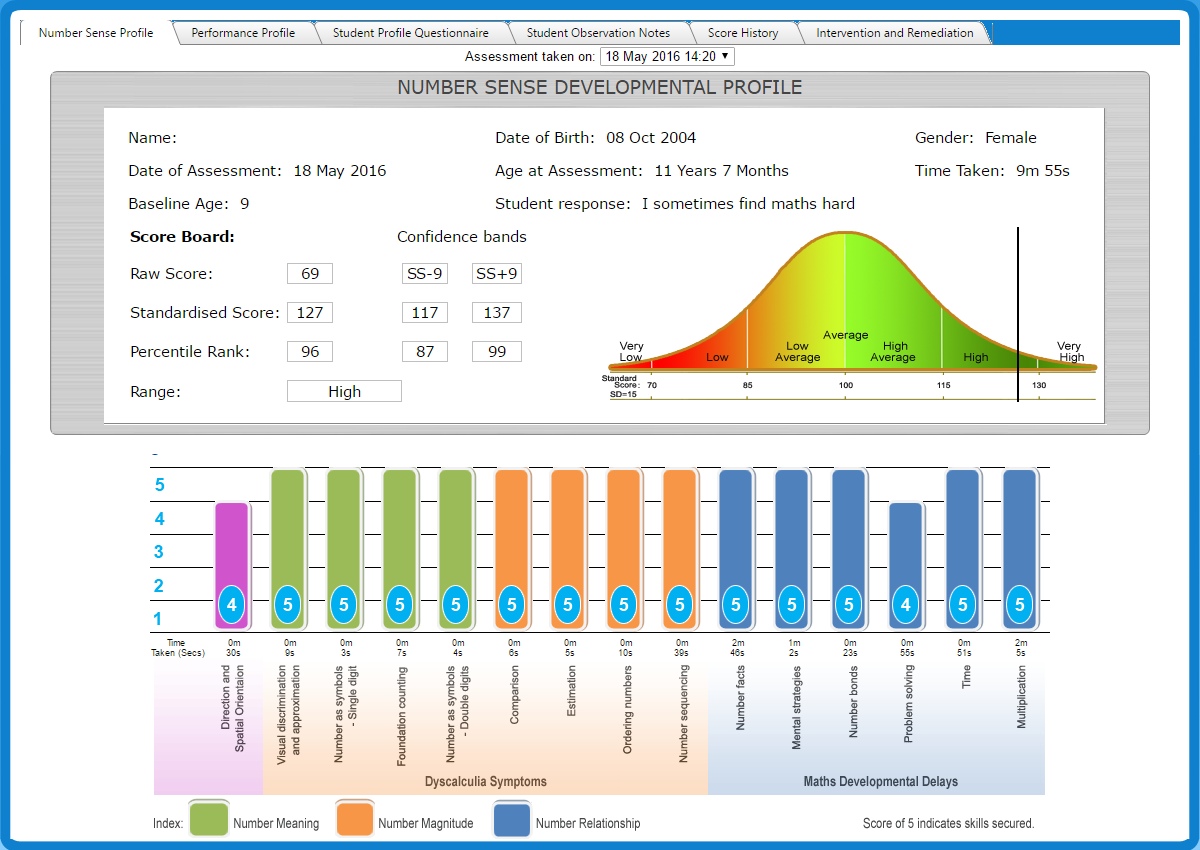The width and height of the screenshot is (1200, 850).
Task: Open the Student Observation Notes tab
Action: tap(598, 33)
